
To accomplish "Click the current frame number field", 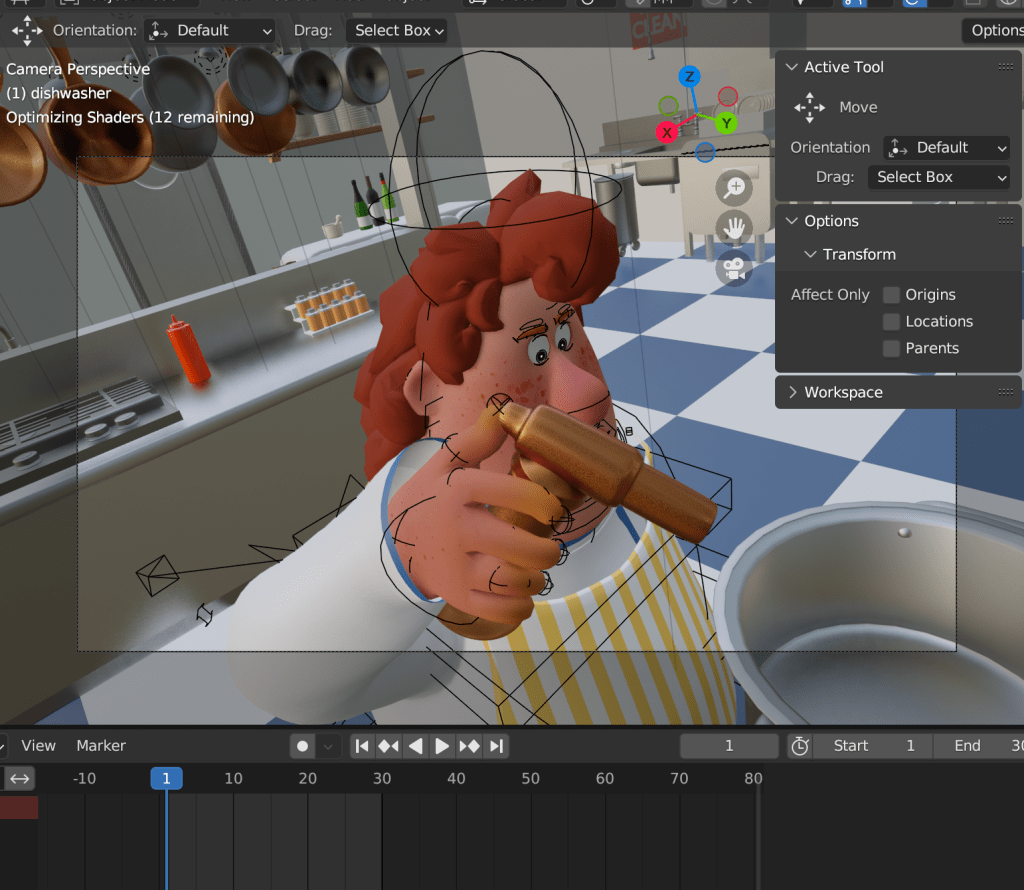I will point(729,746).
